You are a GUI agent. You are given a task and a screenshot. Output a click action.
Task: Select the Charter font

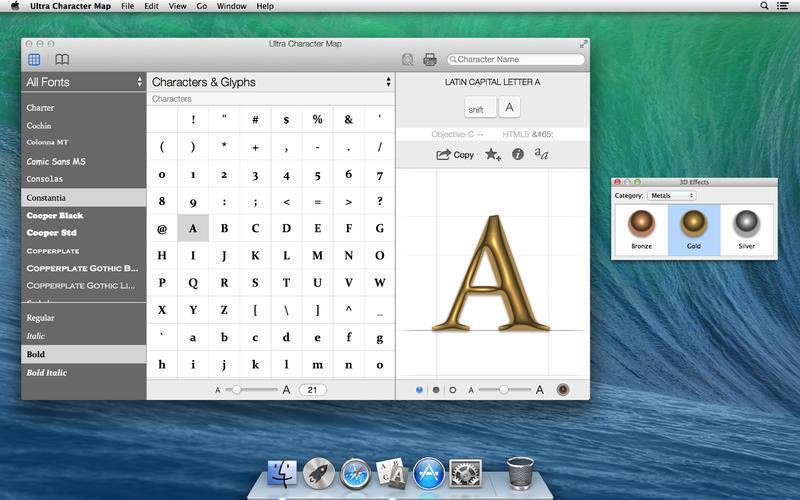[84, 108]
